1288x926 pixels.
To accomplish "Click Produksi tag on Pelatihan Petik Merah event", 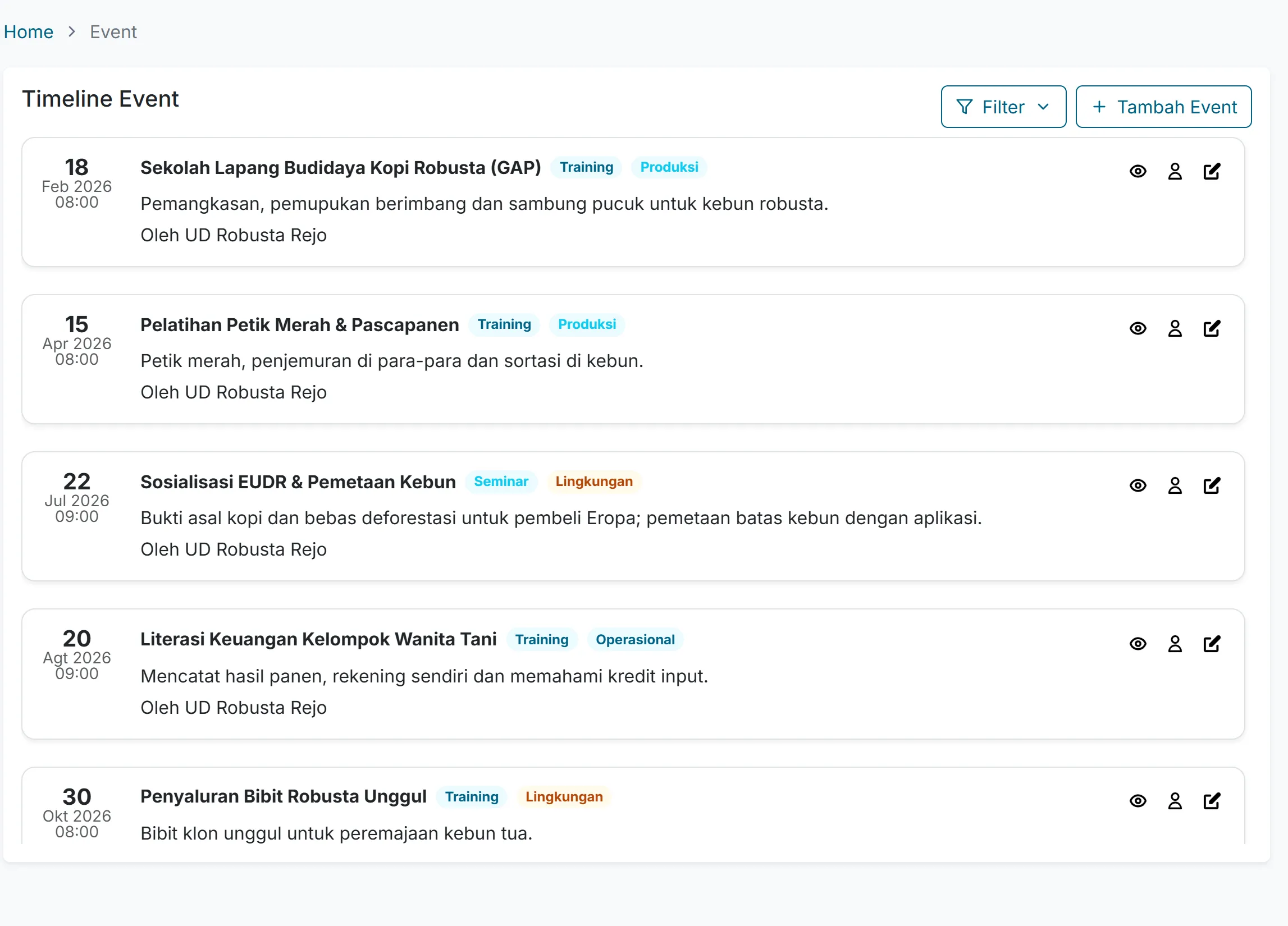I will (x=587, y=324).
